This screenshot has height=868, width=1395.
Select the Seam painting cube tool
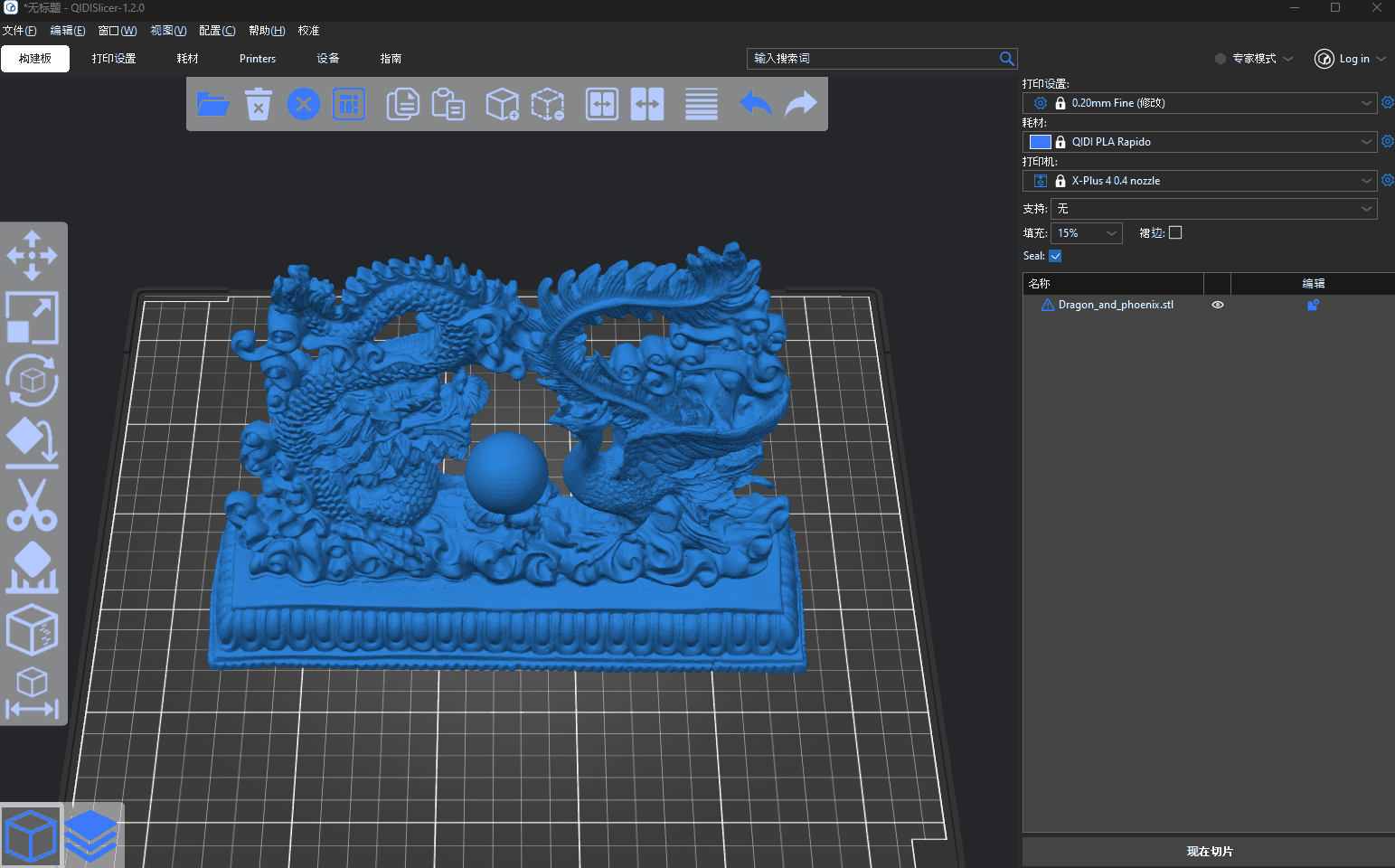(33, 629)
